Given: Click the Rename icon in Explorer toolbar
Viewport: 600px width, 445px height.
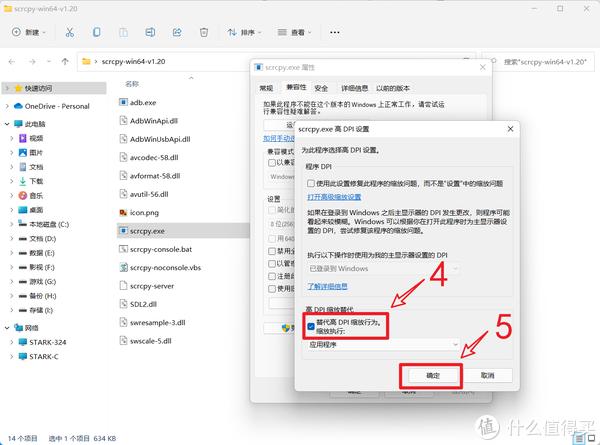Looking at the screenshot, I should click(150, 33).
